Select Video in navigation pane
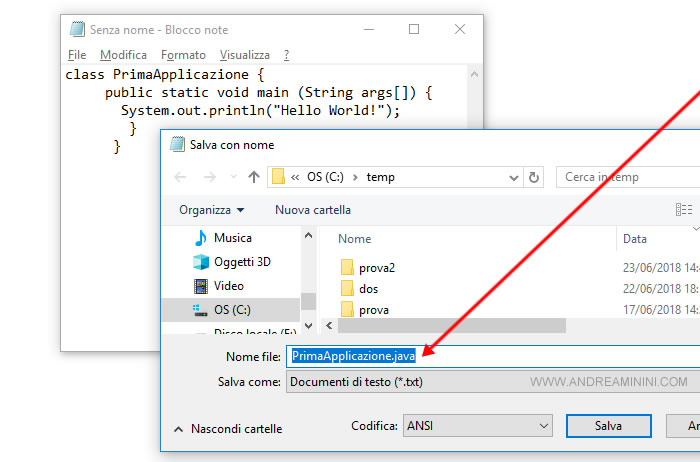Viewport: 700px width, 462px height. [228, 286]
